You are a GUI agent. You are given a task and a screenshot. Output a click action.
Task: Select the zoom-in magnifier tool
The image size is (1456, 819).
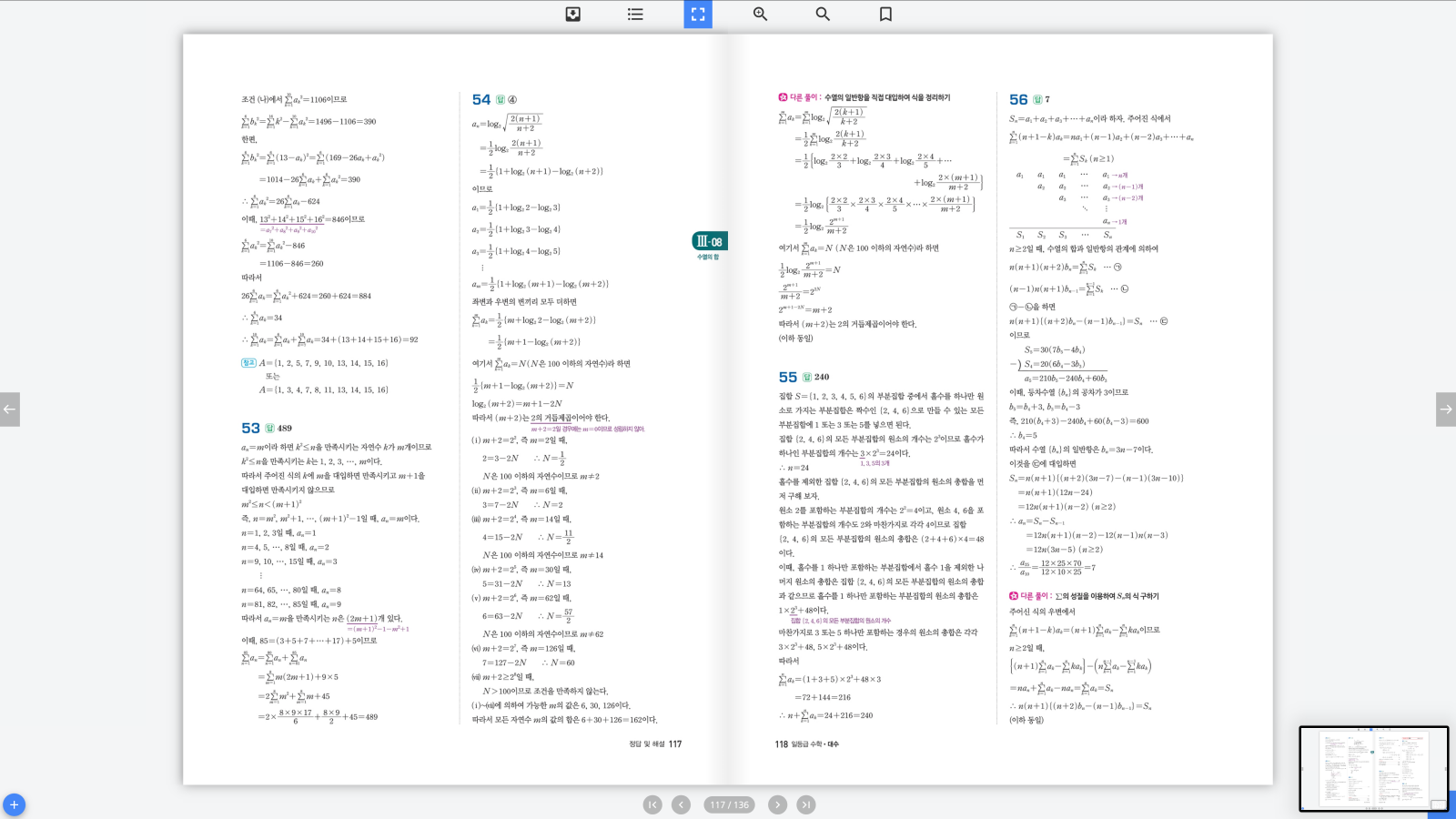(759, 14)
